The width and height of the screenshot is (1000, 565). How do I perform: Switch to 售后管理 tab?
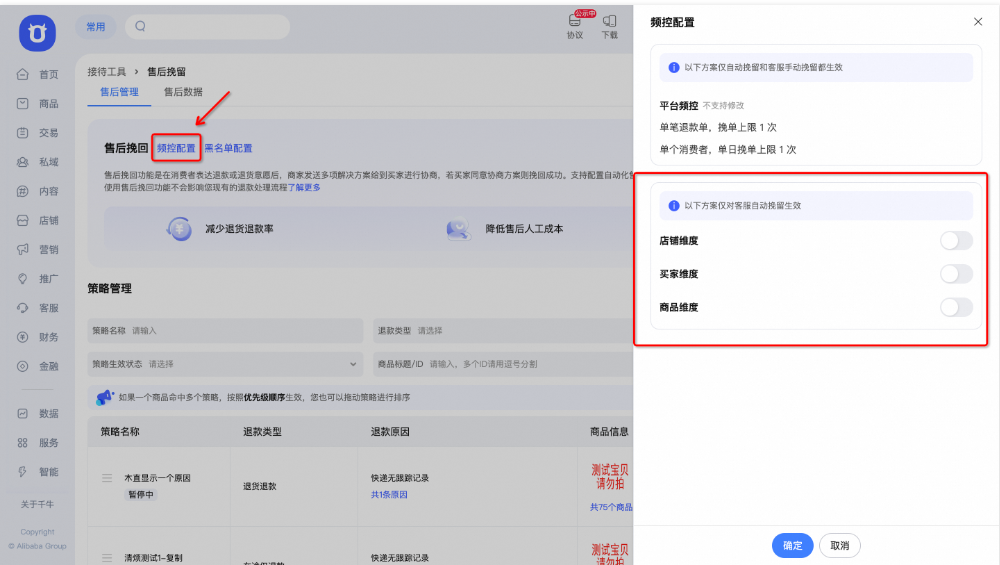tap(119, 92)
